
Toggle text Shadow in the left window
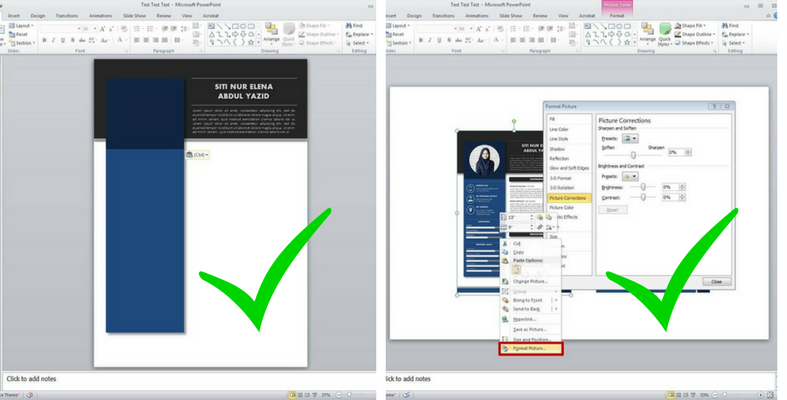73,40
